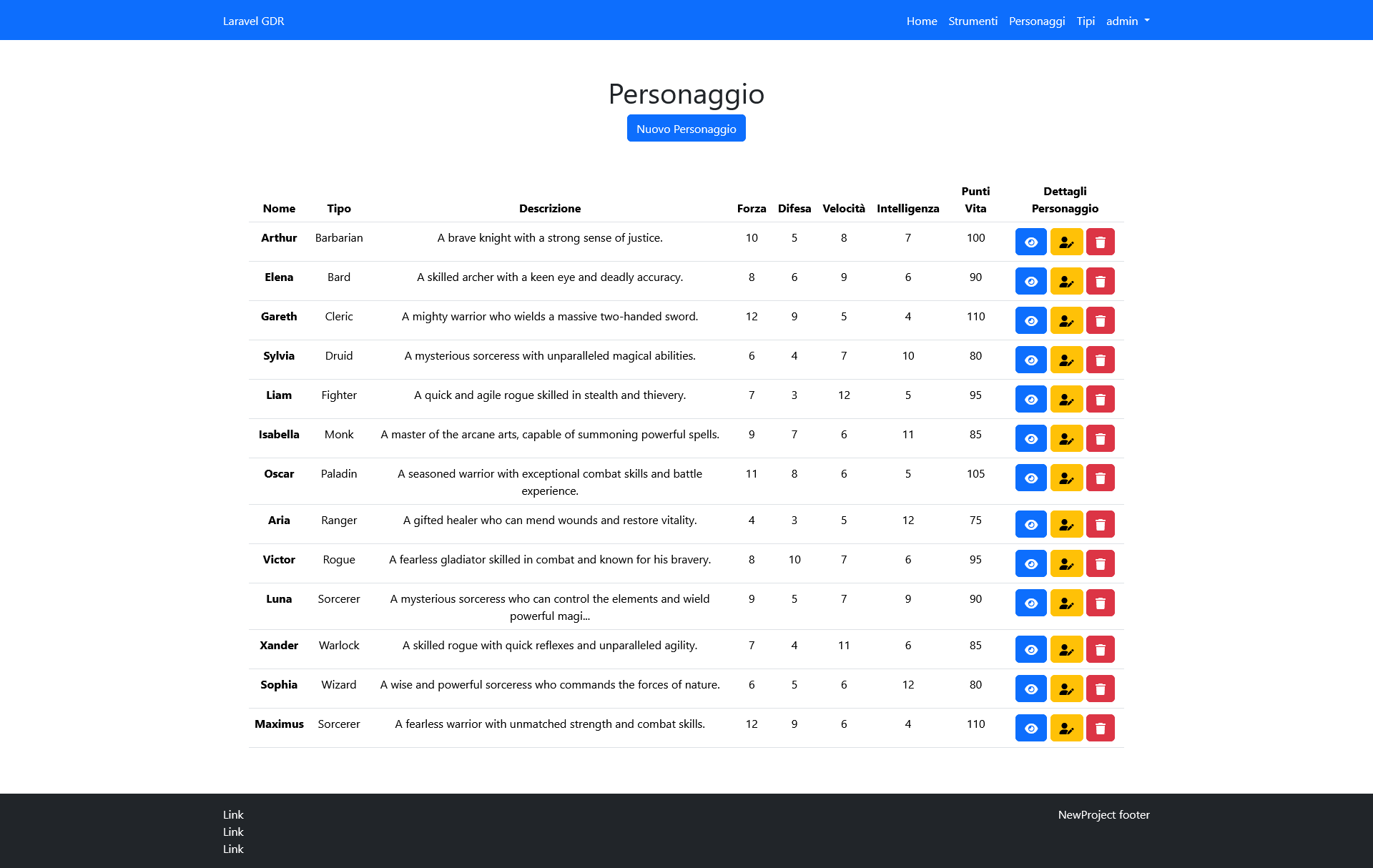Viewport: 1373px width, 868px height.
Task: Click the first footer Link
Action: [233, 814]
